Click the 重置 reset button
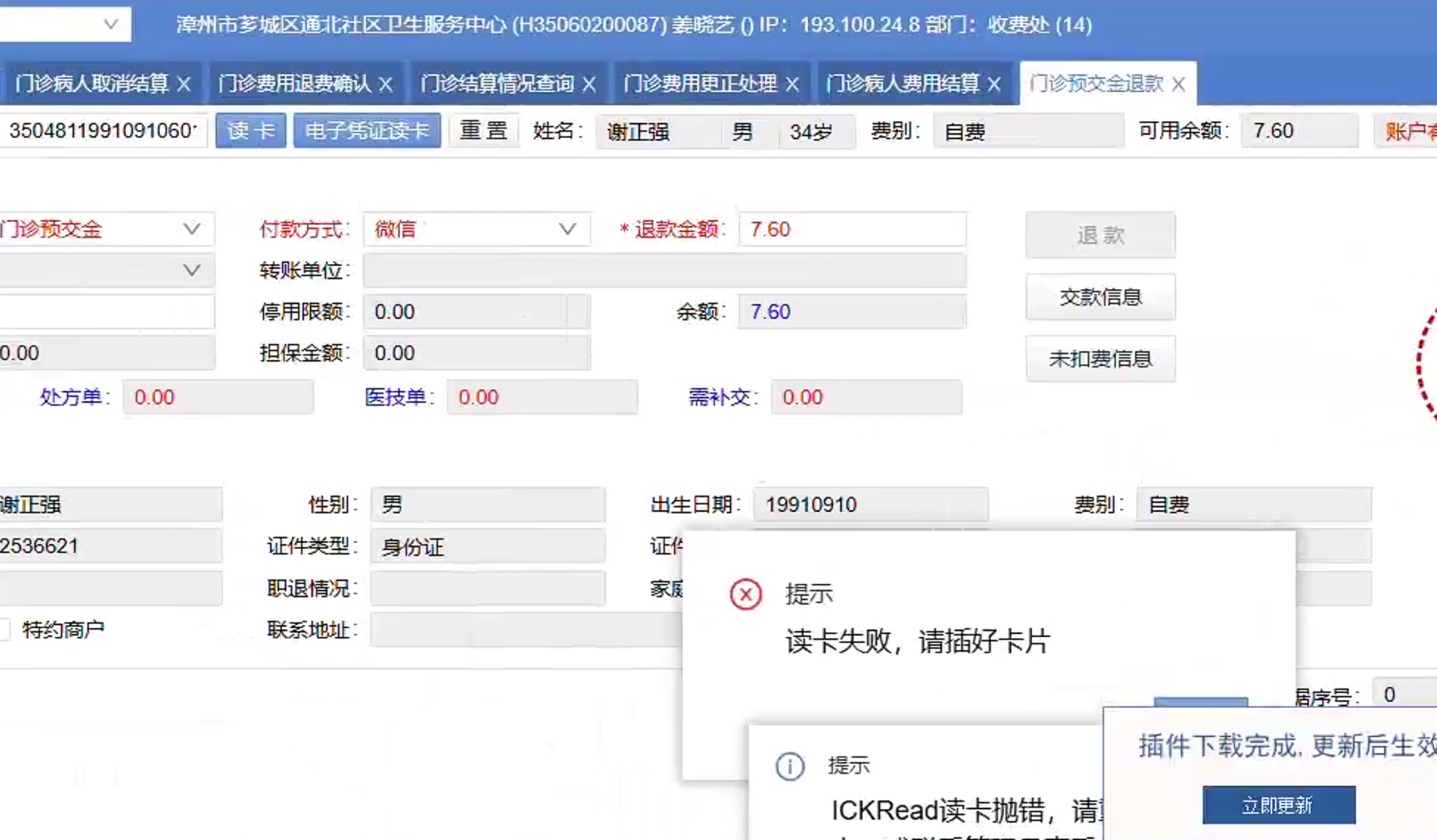 (x=484, y=131)
